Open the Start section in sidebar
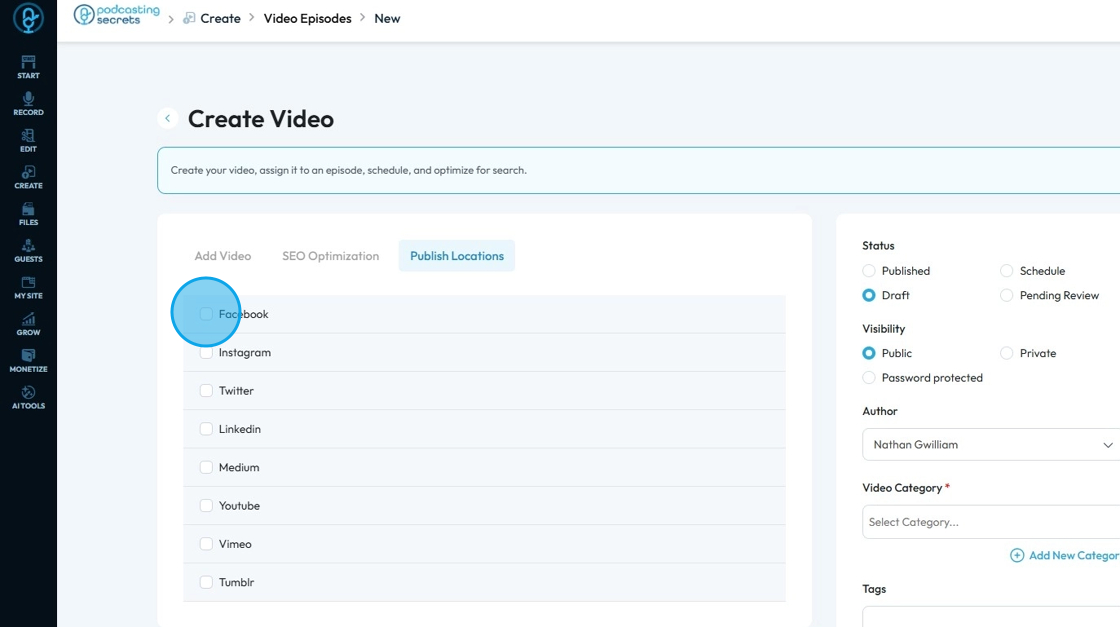 pyautogui.click(x=29, y=66)
